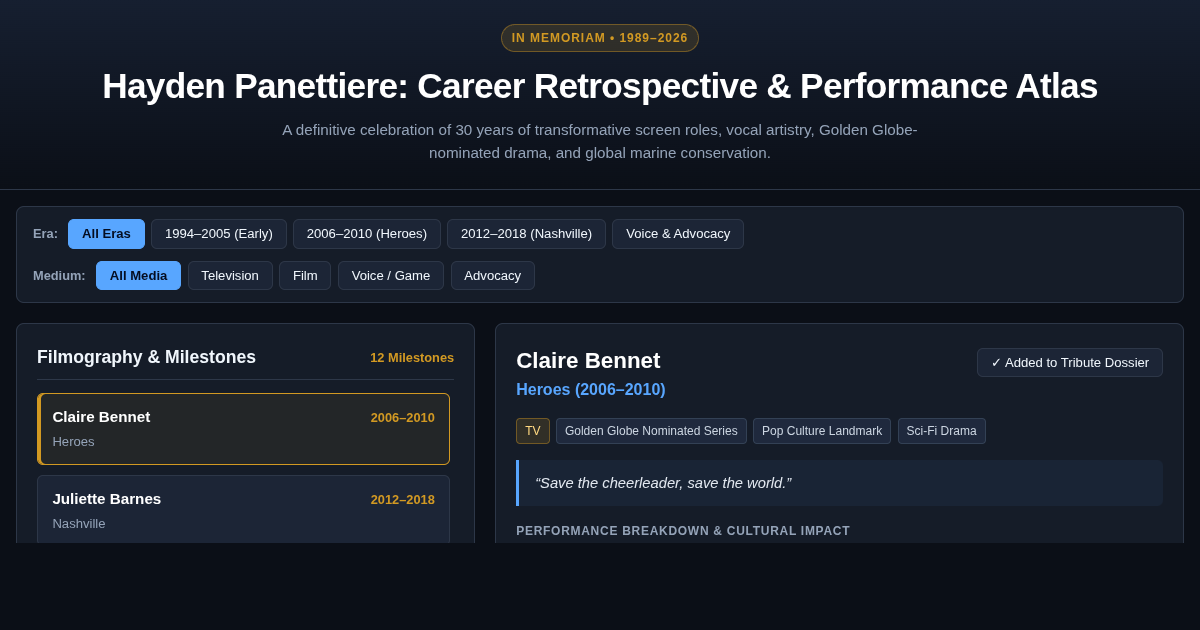This screenshot has height=630, width=1200.
Task: Click the Claire Bennet detail panel heading
Action: click(588, 361)
